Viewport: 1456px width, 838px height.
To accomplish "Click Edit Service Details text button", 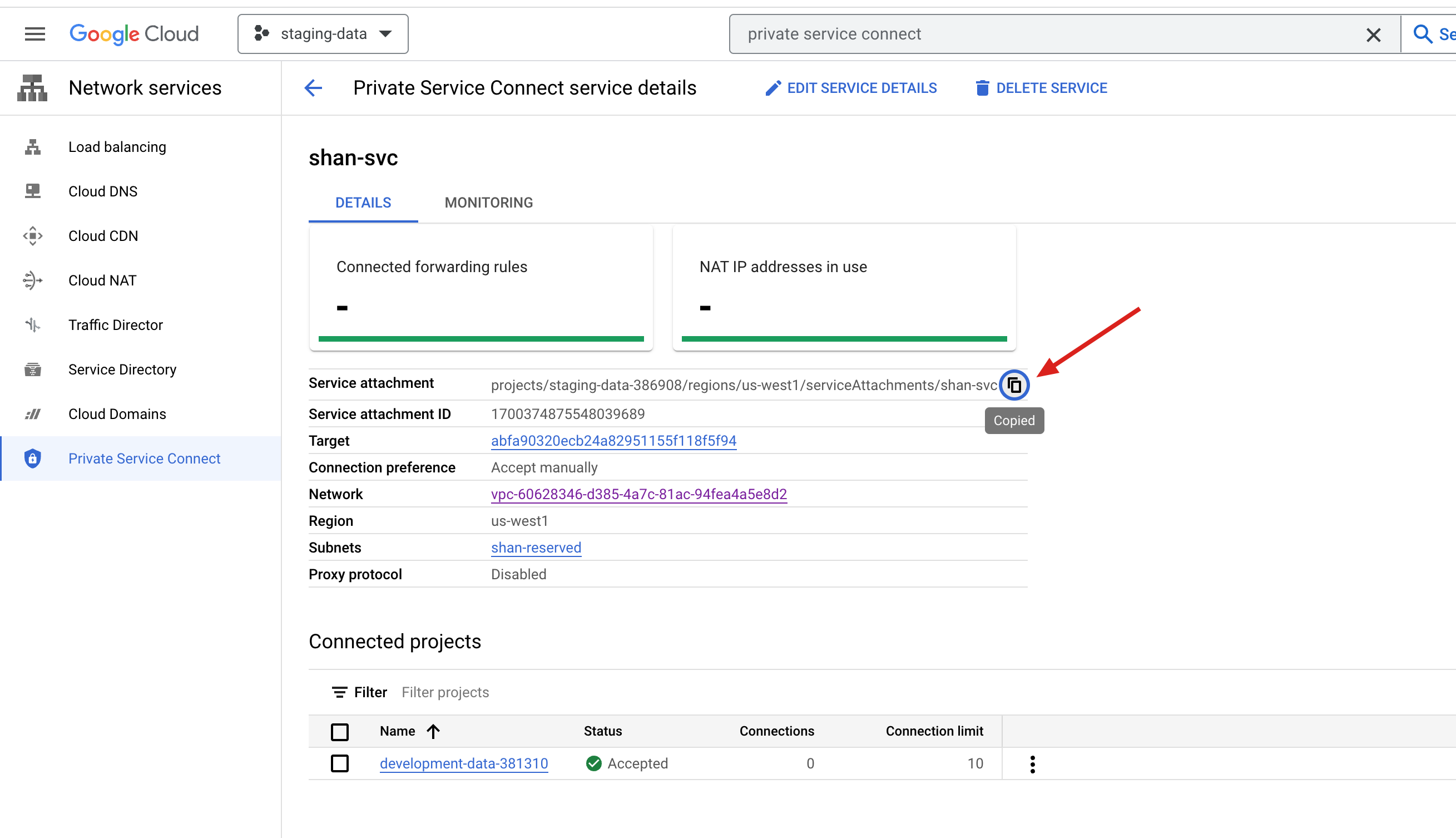I will point(861,88).
